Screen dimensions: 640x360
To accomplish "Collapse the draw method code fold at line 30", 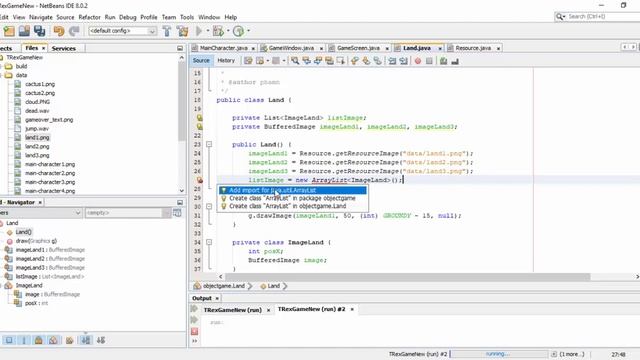I will click(x=209, y=207).
